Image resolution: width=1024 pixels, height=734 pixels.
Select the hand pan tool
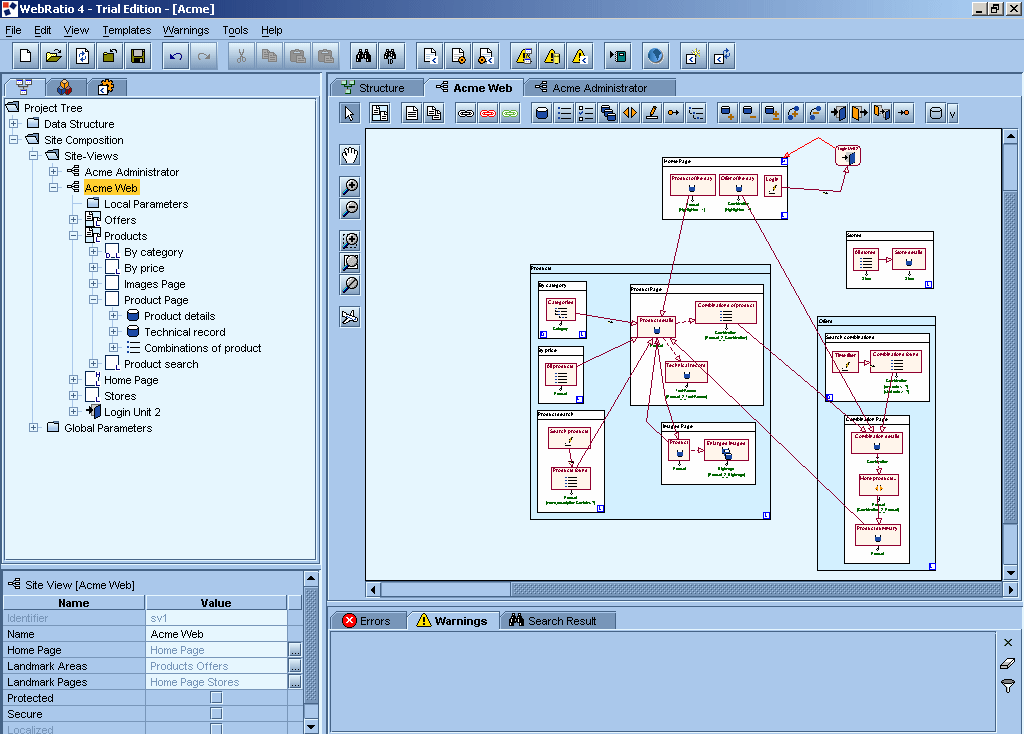pos(351,155)
